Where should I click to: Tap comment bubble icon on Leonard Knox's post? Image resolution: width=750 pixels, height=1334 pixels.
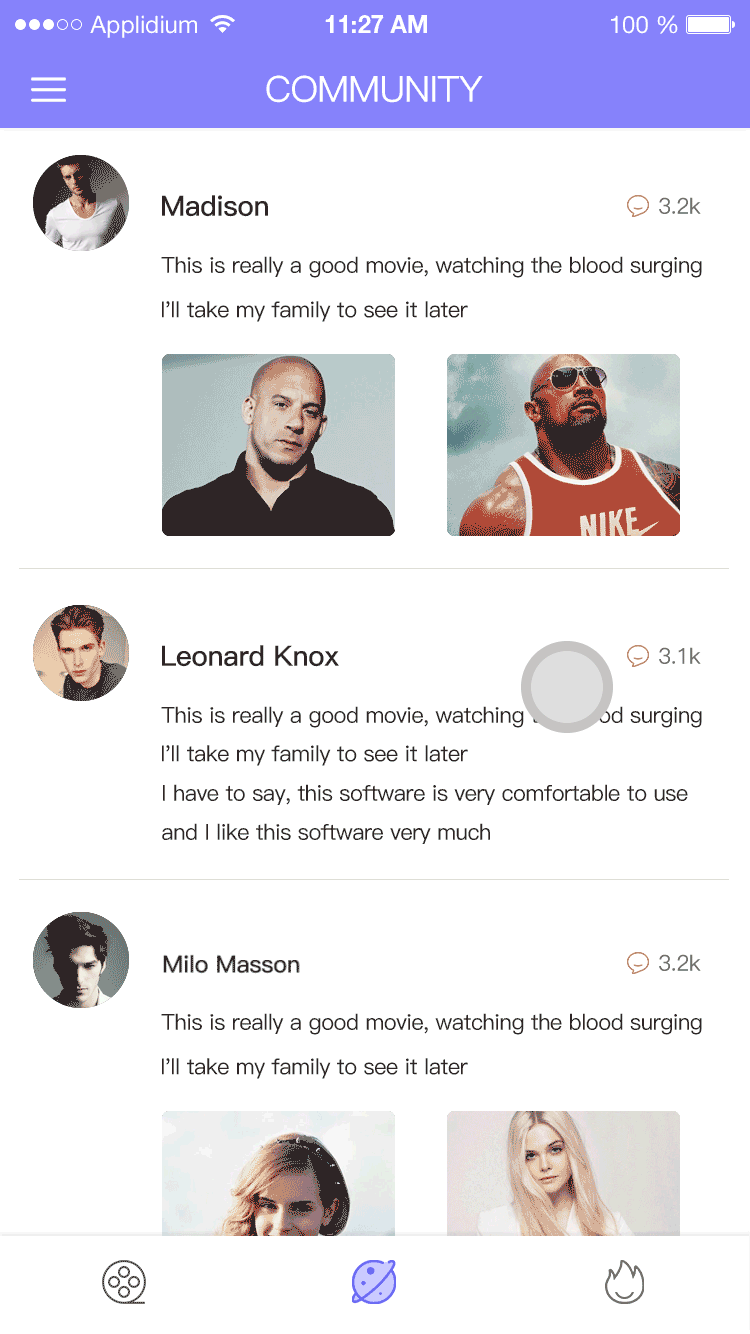638,657
